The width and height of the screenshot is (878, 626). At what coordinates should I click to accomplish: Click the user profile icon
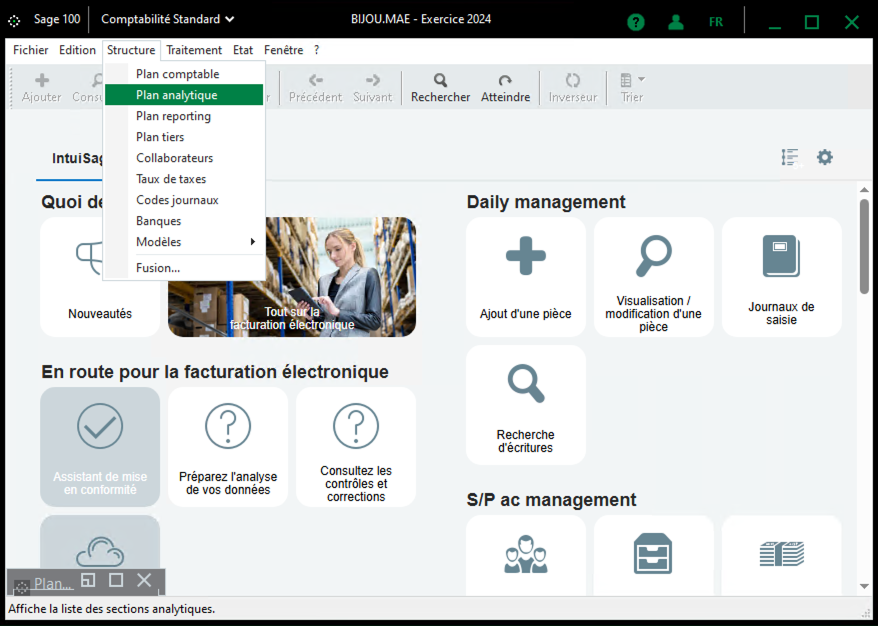677,21
